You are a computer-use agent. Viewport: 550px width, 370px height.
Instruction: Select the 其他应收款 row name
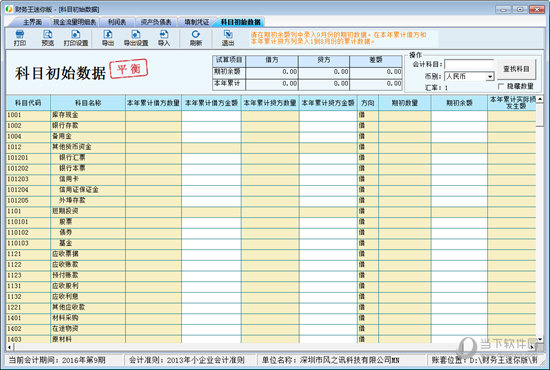[x=69, y=308]
